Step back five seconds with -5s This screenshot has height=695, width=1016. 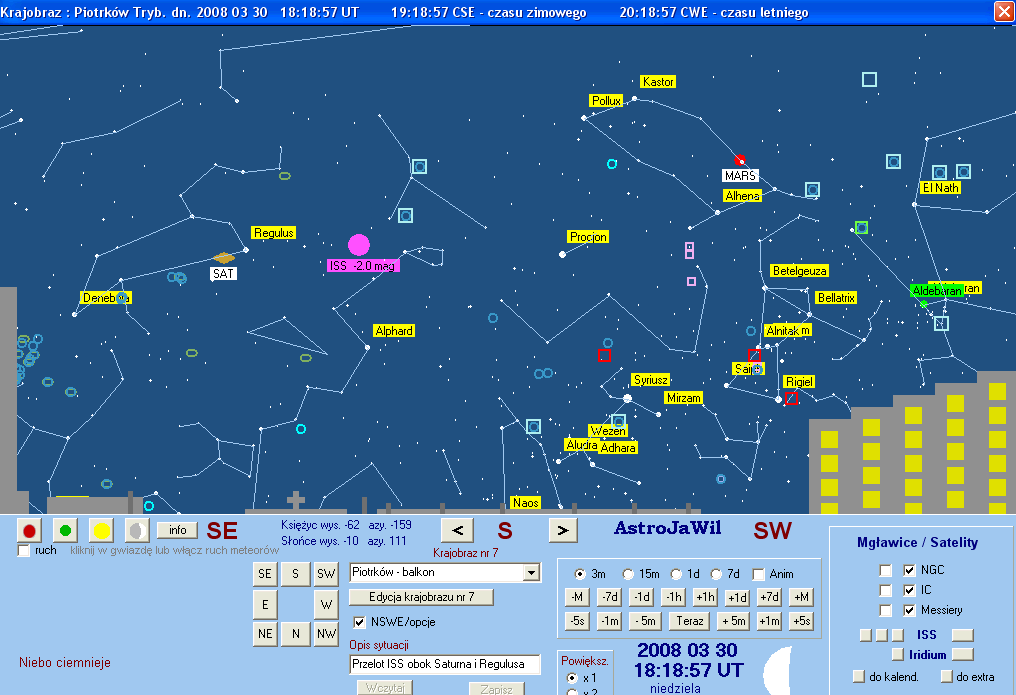point(577,621)
